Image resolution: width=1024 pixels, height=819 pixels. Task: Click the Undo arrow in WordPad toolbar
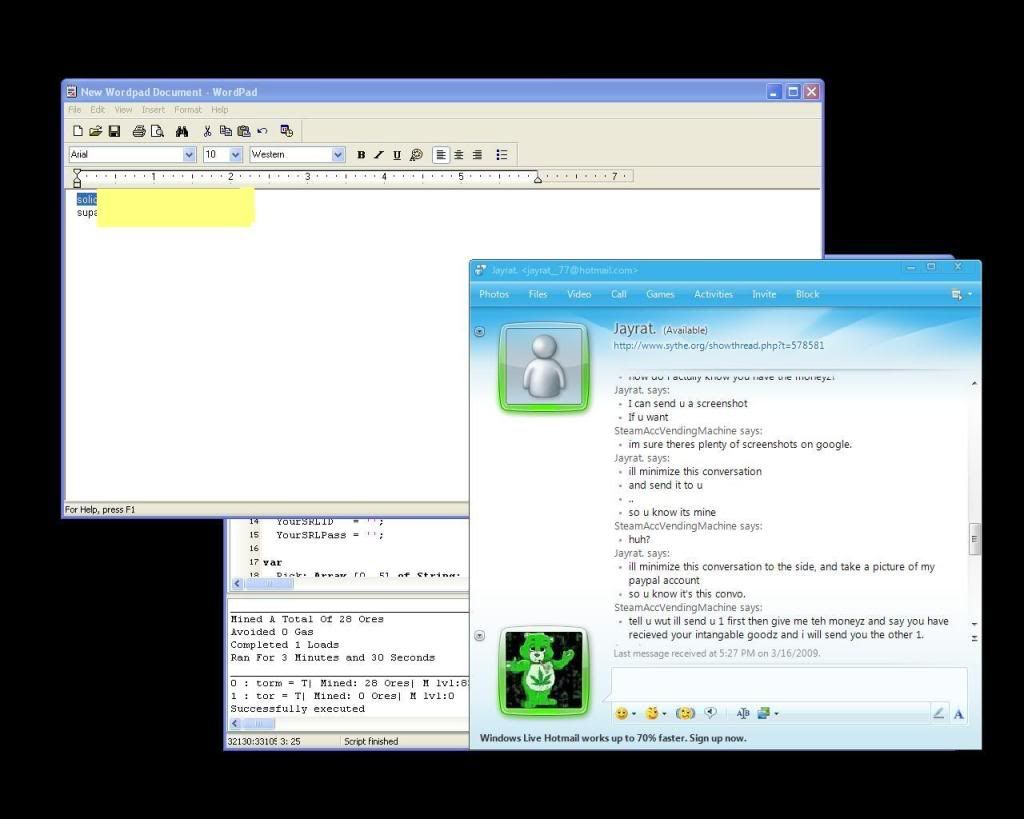pyautogui.click(x=263, y=131)
